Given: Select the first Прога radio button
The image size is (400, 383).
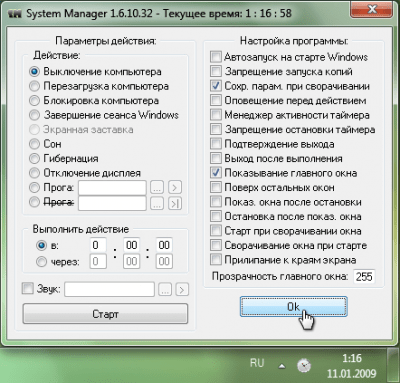Looking at the screenshot, I should pos(34,187).
